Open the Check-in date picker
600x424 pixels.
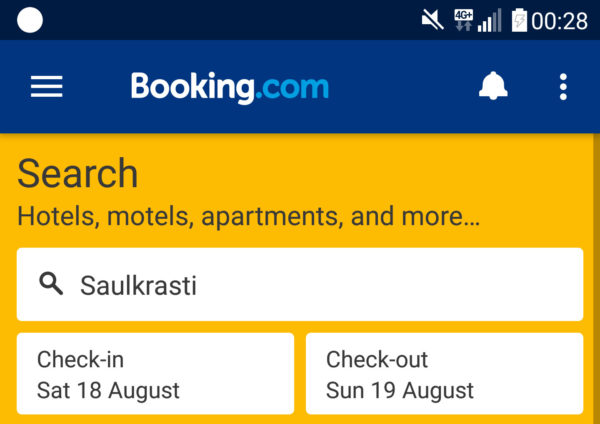[x=155, y=373]
